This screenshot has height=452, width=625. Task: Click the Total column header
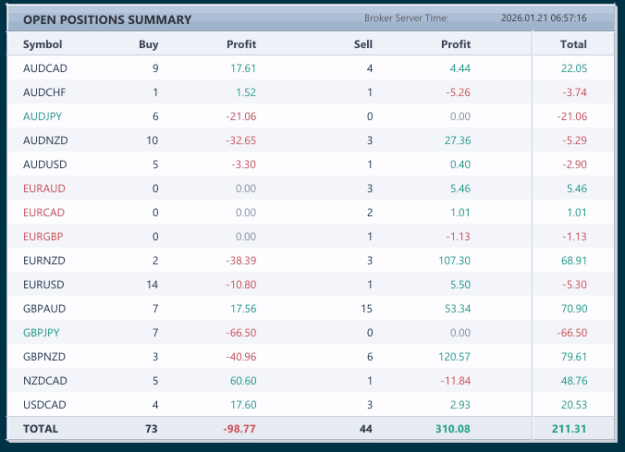click(573, 44)
